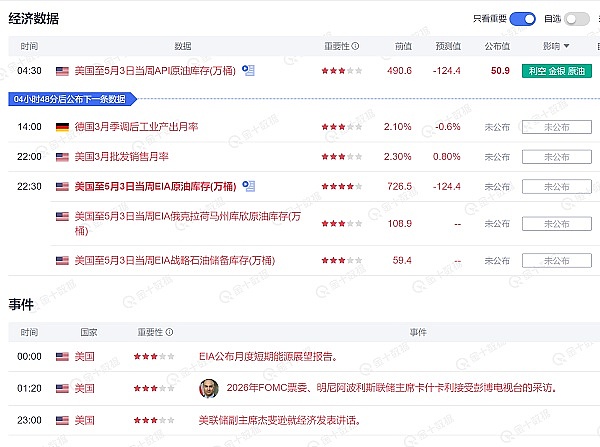Click the German flag on the 14:00 row
Viewport: 600px width, 447px height.
tap(62, 128)
